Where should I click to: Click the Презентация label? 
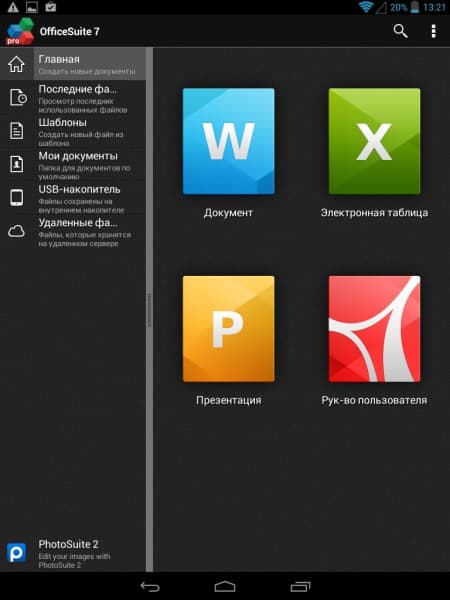click(x=228, y=400)
